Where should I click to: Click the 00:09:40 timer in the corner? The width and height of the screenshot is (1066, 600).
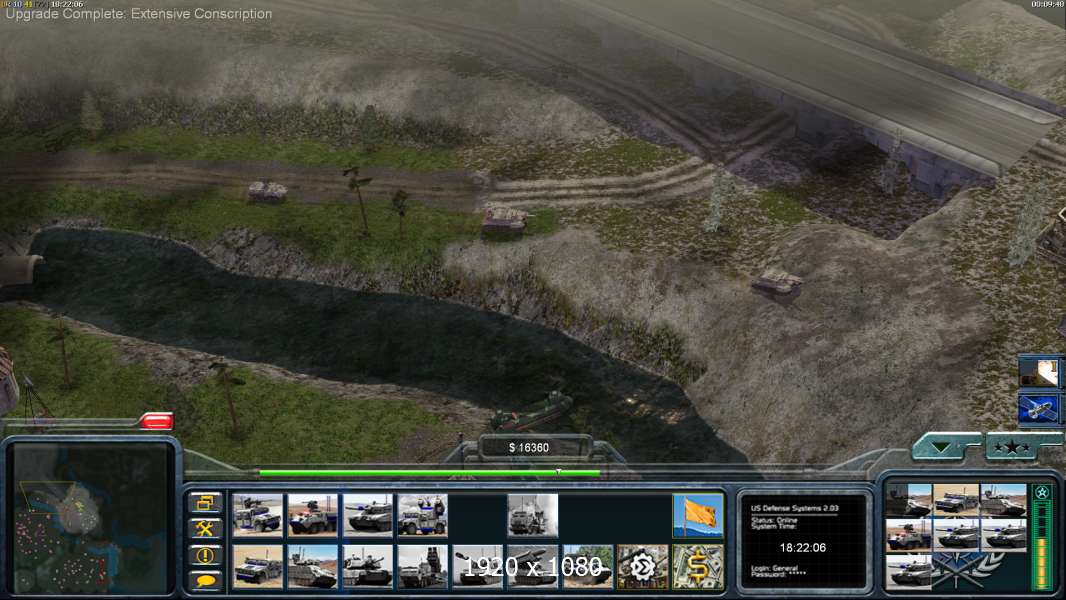point(1048,4)
